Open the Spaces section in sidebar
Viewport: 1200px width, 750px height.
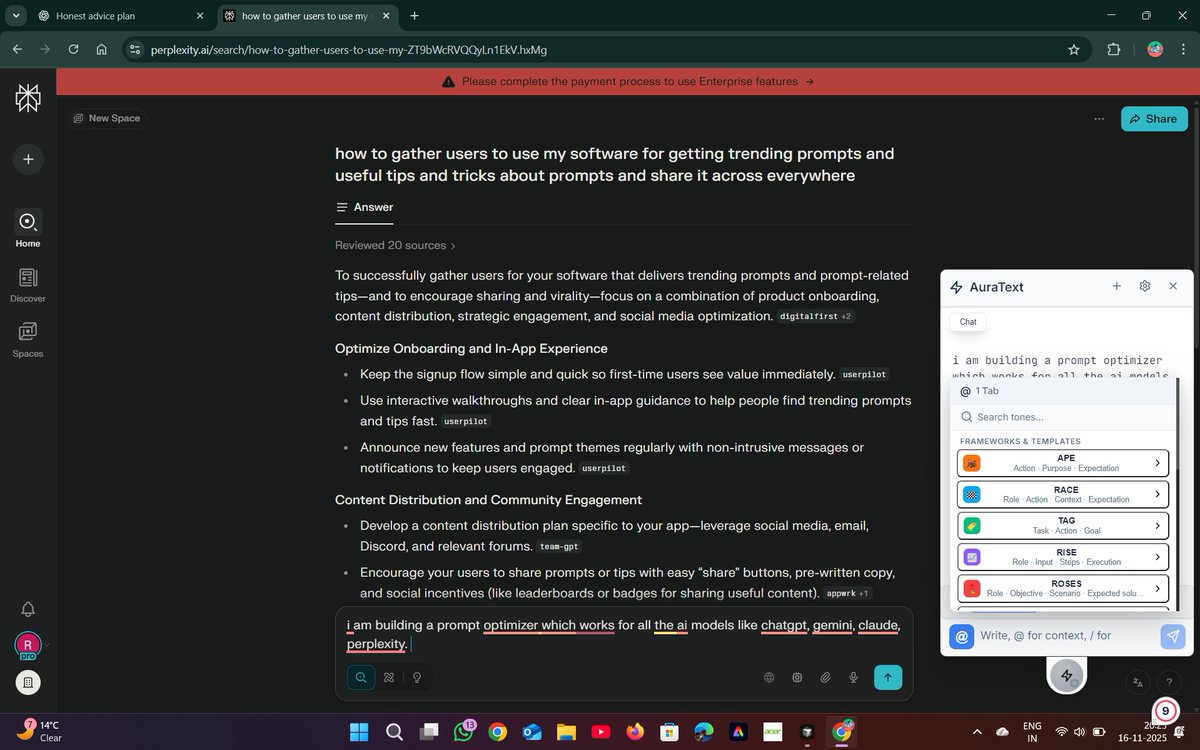[x=27, y=340]
